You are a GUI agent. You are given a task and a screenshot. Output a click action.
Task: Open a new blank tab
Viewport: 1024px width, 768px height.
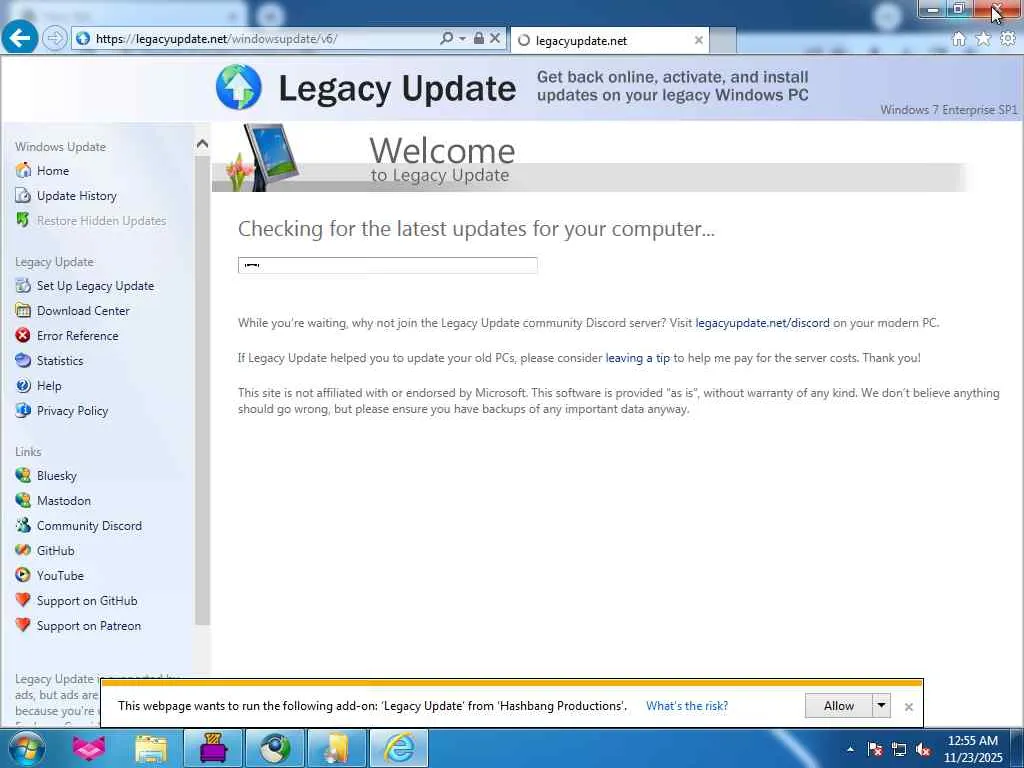click(x=723, y=40)
